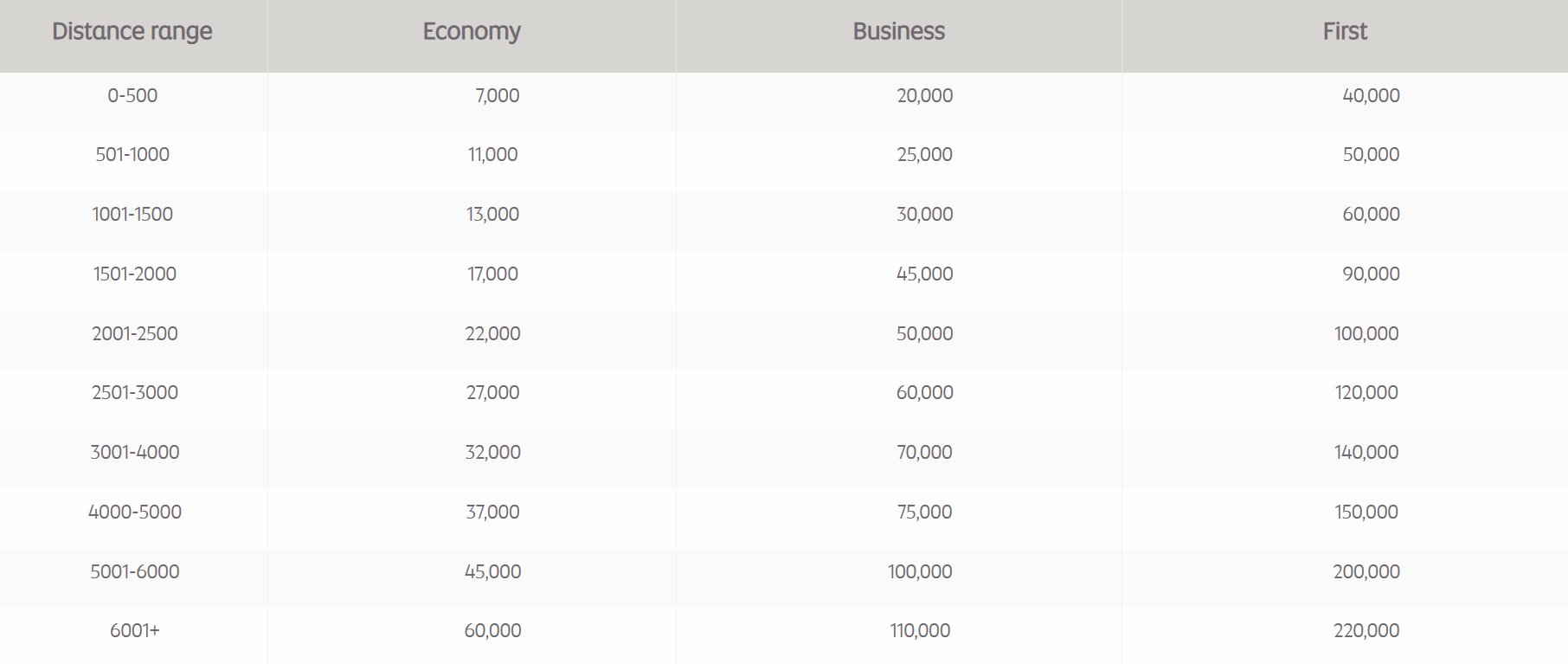The image size is (1568, 664).
Task: Click Economy value 32,000
Action: coord(492,452)
